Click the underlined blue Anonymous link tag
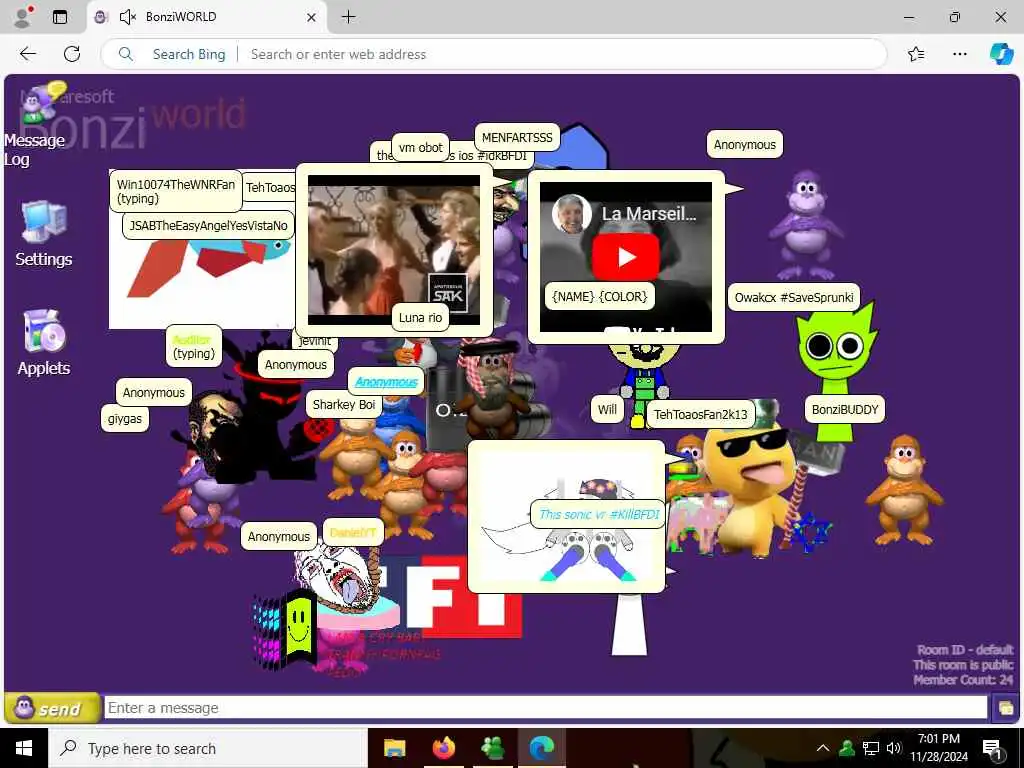Image resolution: width=1024 pixels, height=768 pixels. (386, 381)
